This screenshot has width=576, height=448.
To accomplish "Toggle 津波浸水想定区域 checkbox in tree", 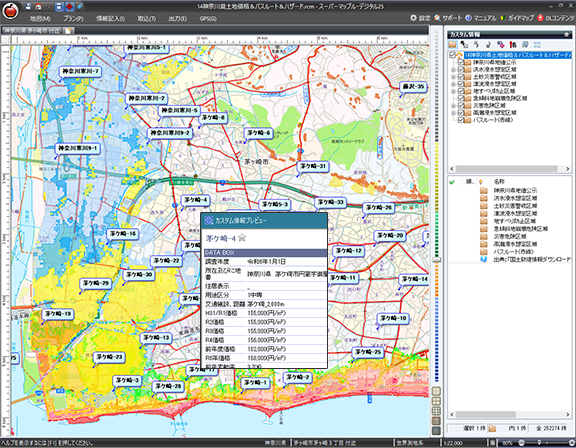I will click(461, 84).
